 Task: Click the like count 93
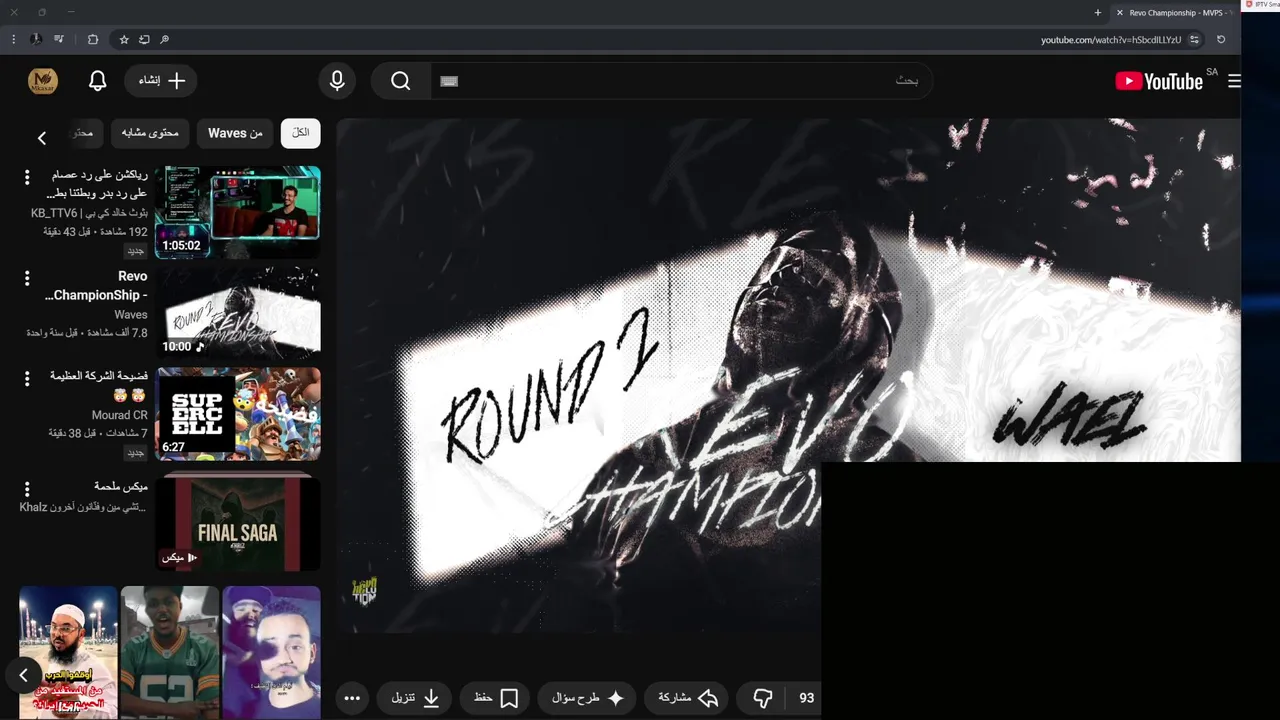tap(806, 698)
